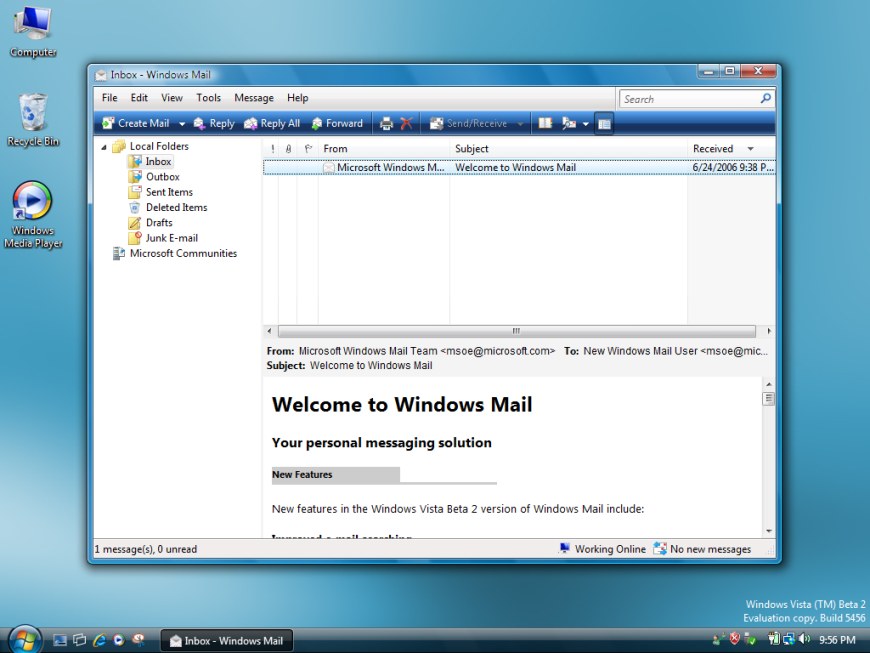
Task: Click the message list scroll left arrow
Action: pyautogui.click(x=270, y=331)
